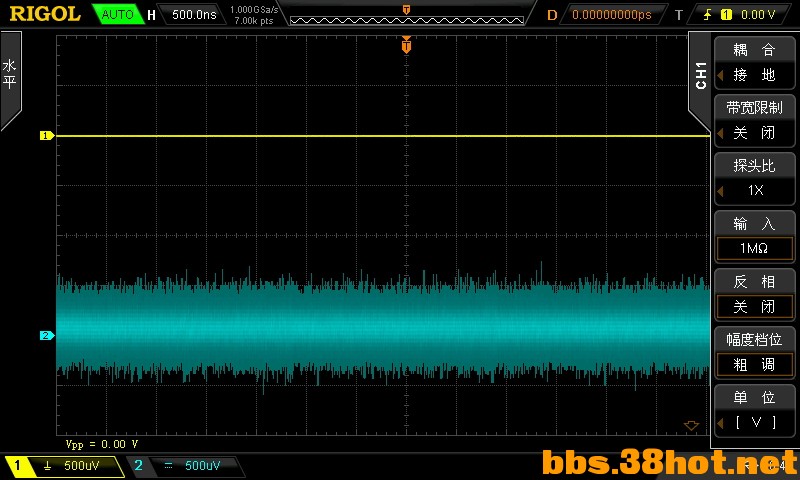Viewport: 800px width, 480px height.
Task: Toggle the 反相 invert setting
Action: [754, 294]
